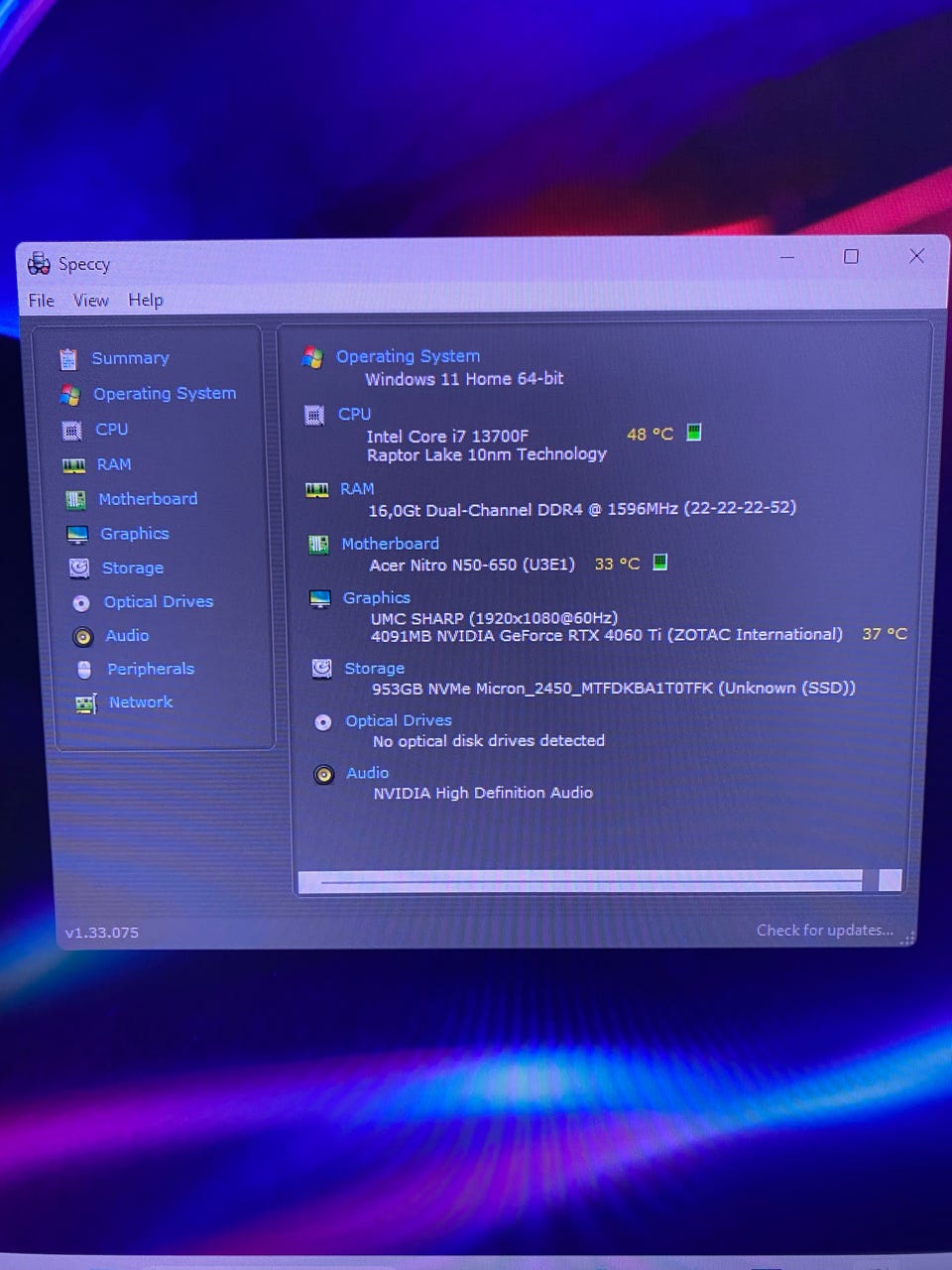Click the CPU temperature 48 °C value
Viewport: 952px width, 1270px height.
650,434
